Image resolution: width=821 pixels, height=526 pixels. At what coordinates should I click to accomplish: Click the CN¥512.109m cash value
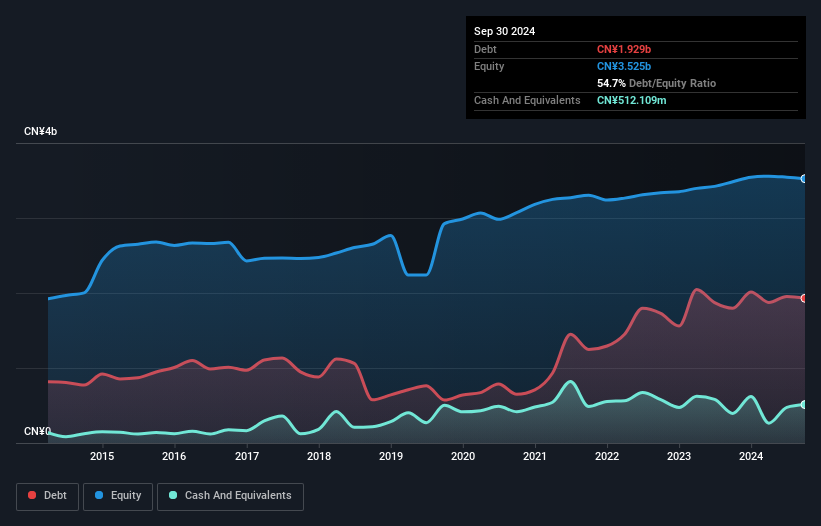(x=631, y=100)
